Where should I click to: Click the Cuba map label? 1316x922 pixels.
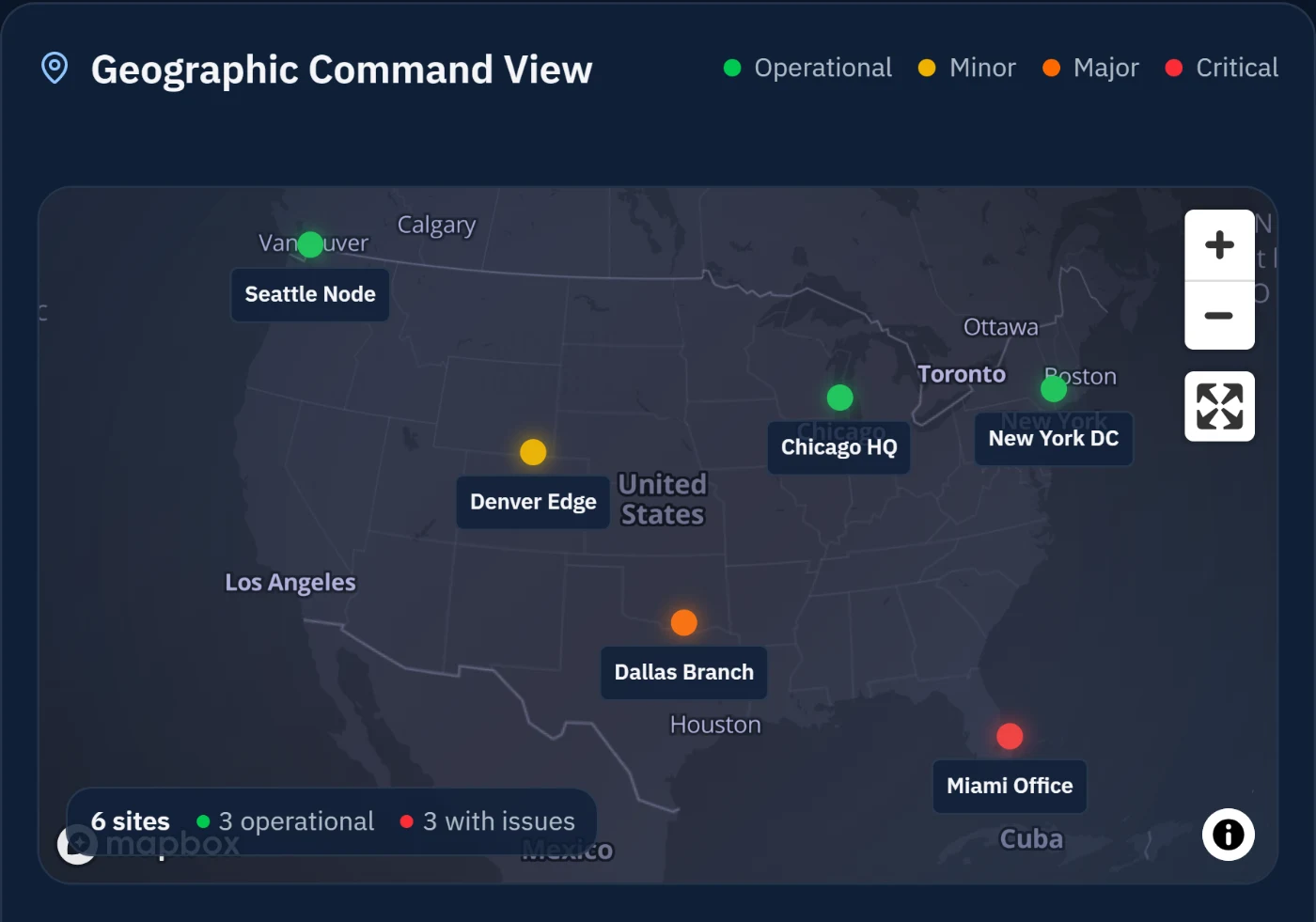(1031, 838)
